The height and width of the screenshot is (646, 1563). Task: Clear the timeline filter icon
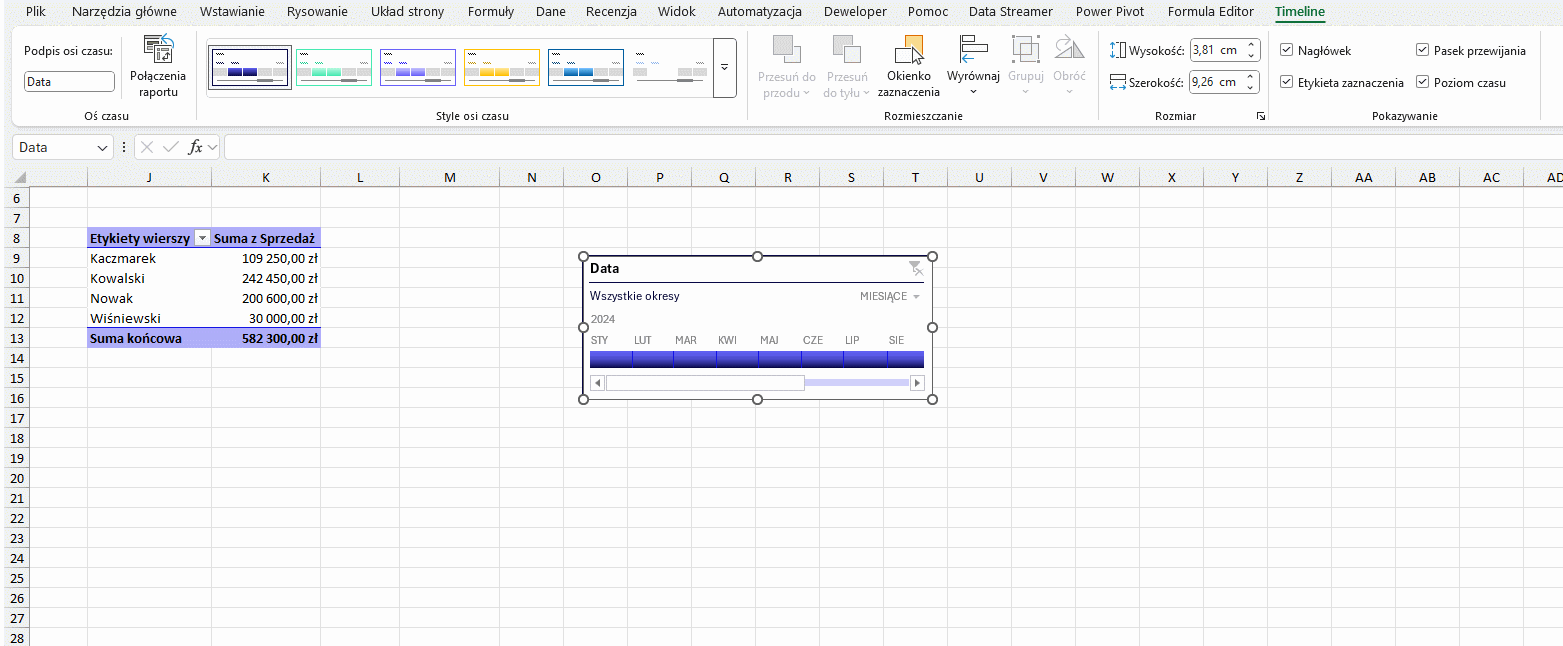click(915, 268)
